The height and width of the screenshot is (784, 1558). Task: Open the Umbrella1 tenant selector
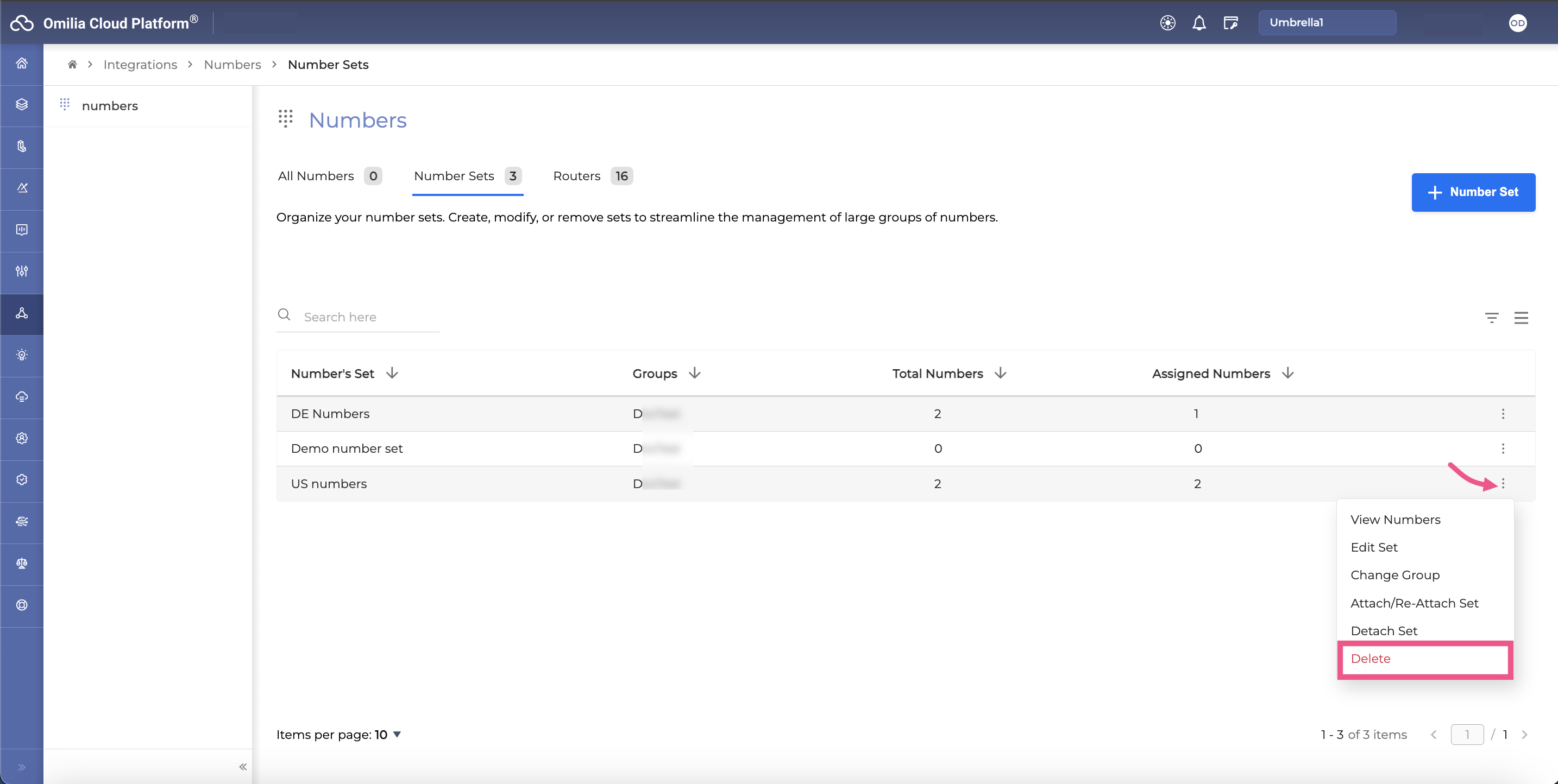pyautogui.click(x=1327, y=23)
